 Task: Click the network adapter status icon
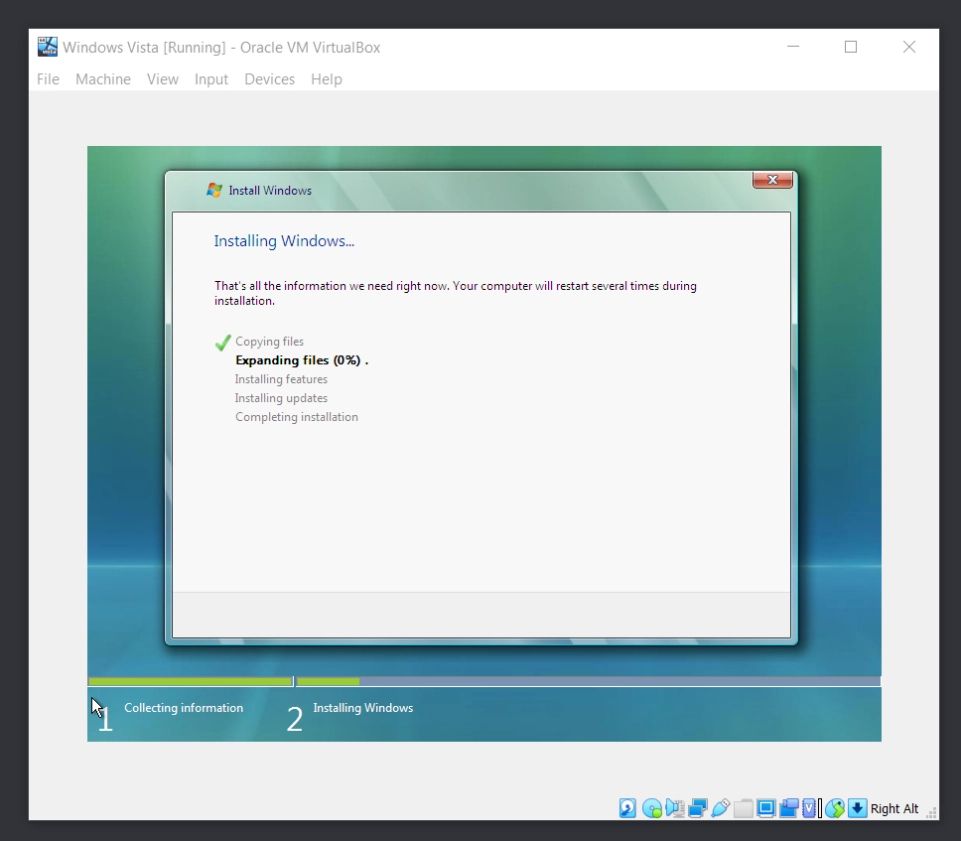(697, 808)
